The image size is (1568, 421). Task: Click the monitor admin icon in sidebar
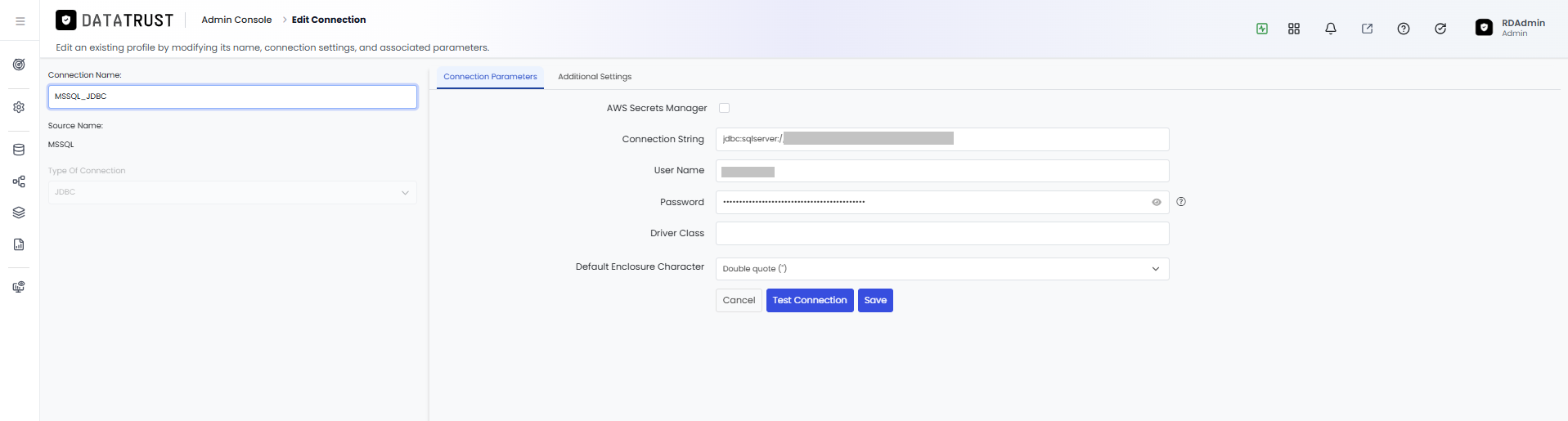19,287
